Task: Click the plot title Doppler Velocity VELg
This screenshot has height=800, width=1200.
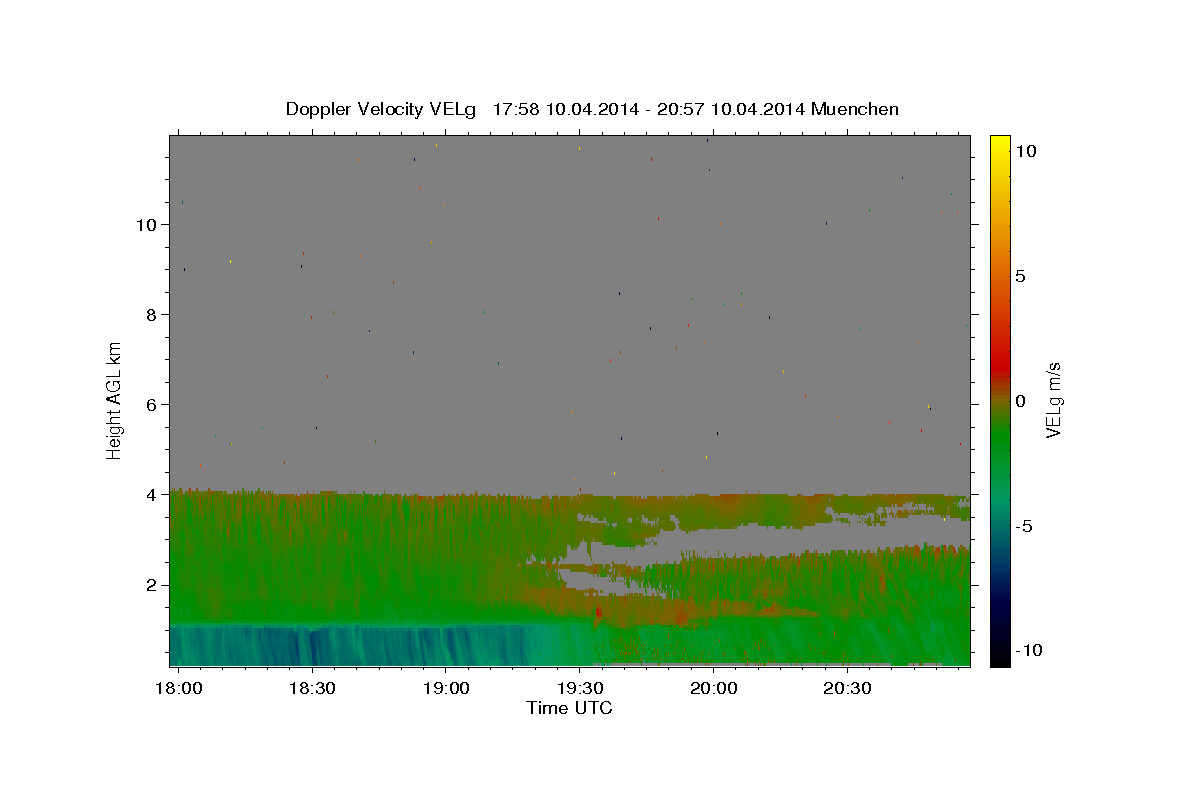Action: point(381,109)
